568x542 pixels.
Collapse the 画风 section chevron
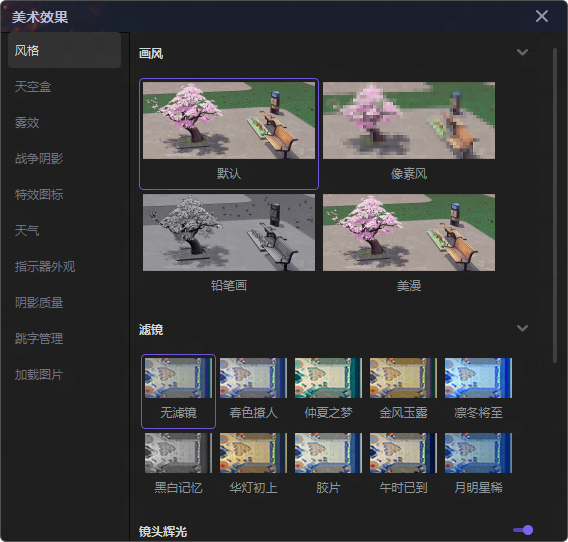tap(522, 52)
